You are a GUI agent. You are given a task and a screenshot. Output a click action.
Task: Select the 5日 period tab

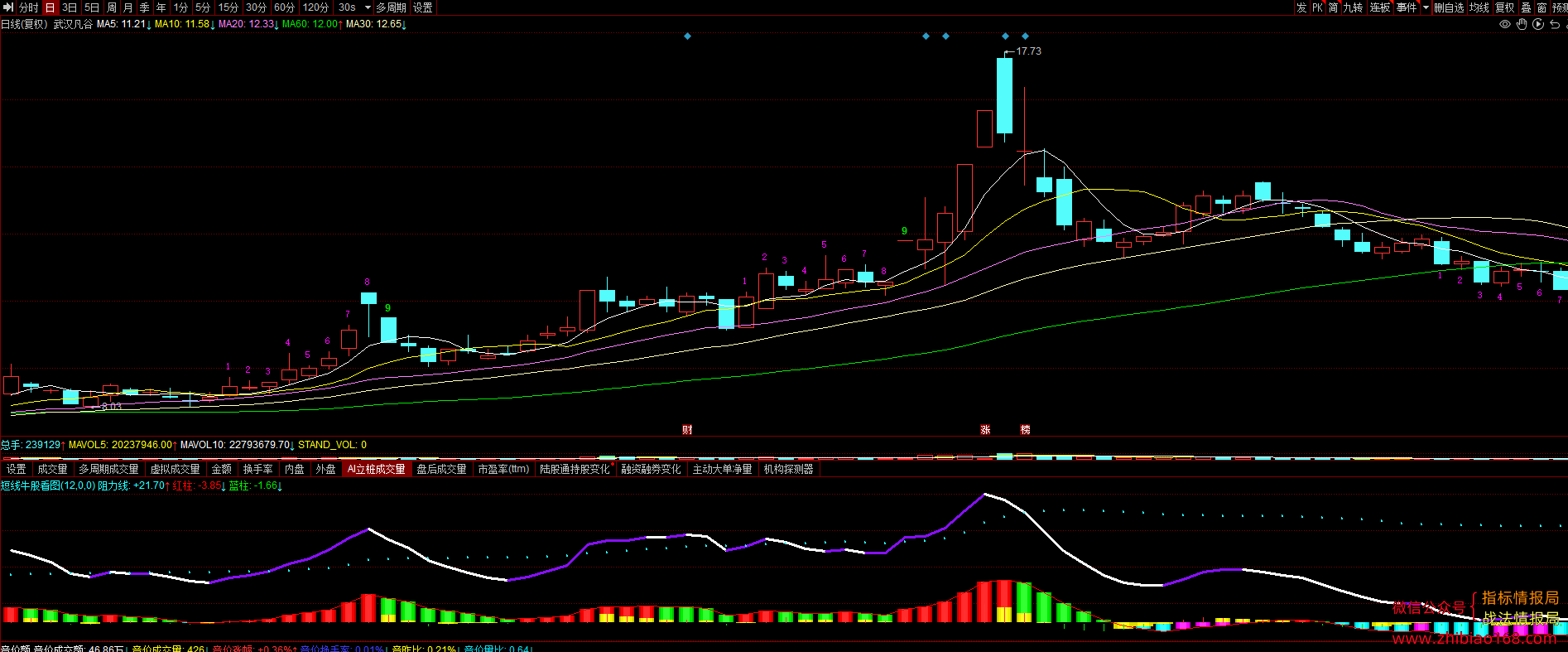point(92,7)
